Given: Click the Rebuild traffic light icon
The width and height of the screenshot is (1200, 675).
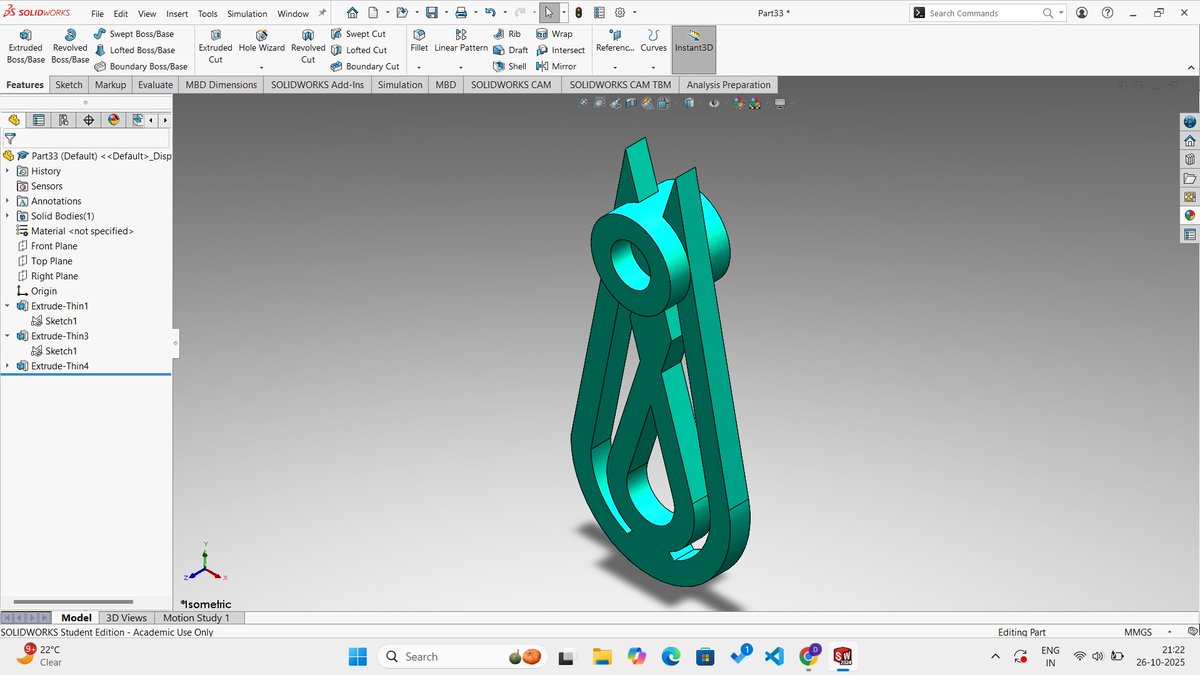Looking at the screenshot, I should point(579,13).
